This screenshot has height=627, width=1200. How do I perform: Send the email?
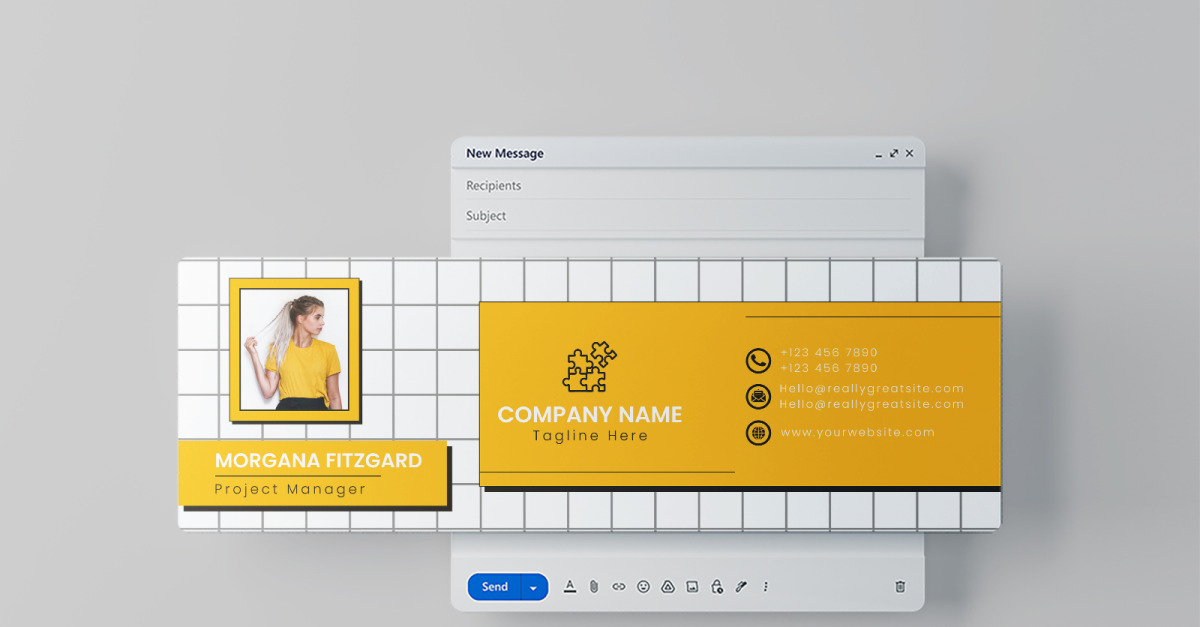coord(494,587)
